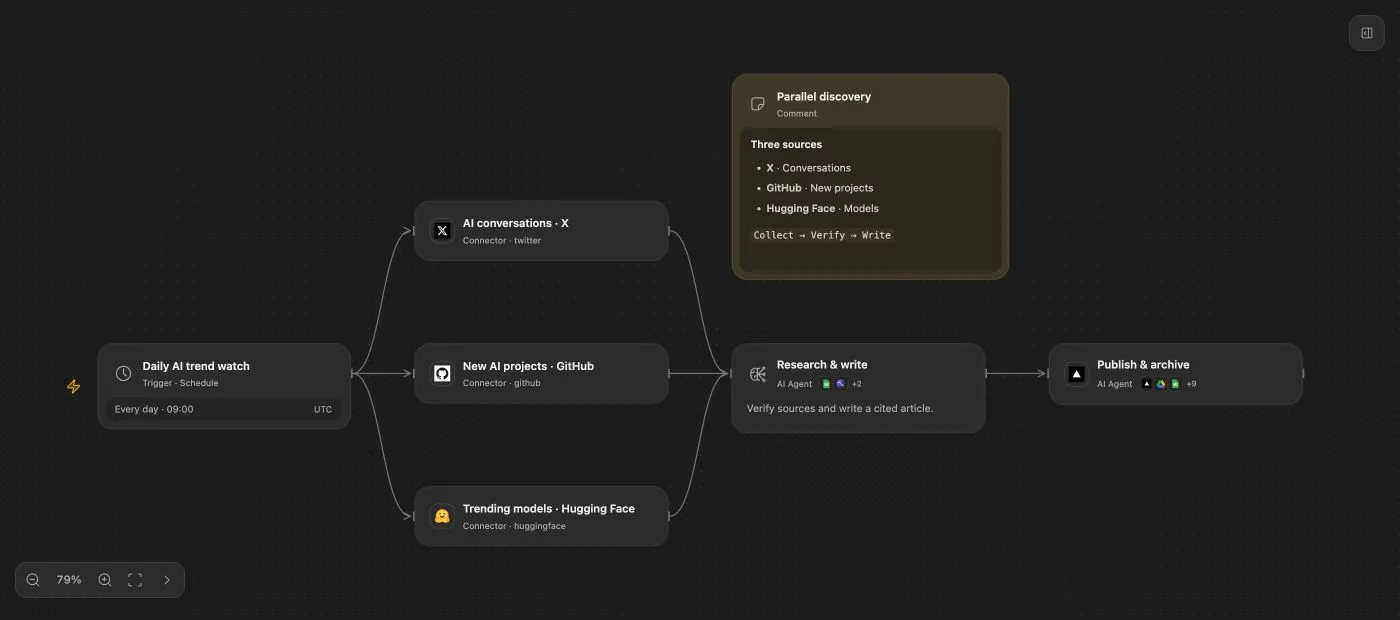
Task: Click the Google Drive icon in Publish & archive
Action: pos(1161,384)
